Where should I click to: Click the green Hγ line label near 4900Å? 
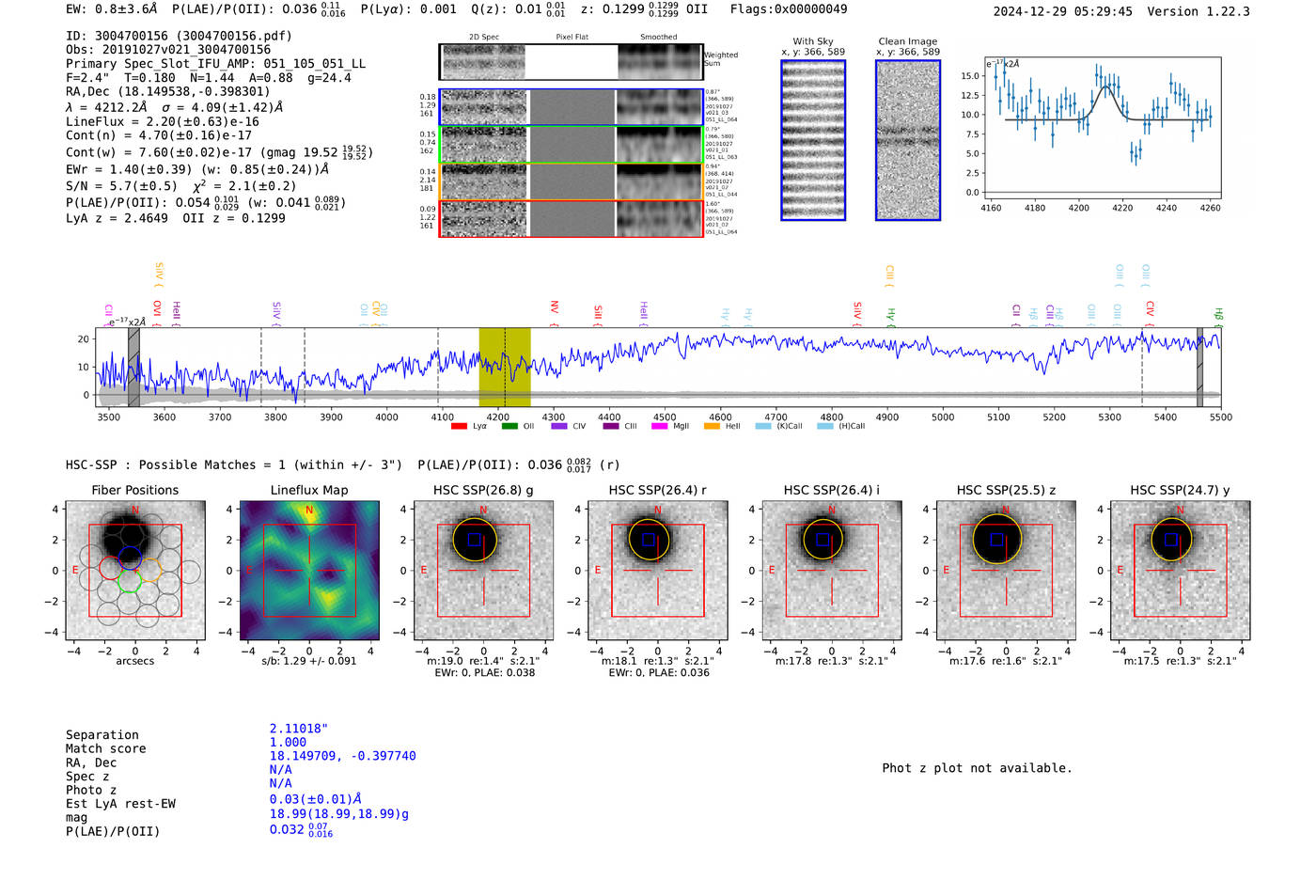pos(890,316)
